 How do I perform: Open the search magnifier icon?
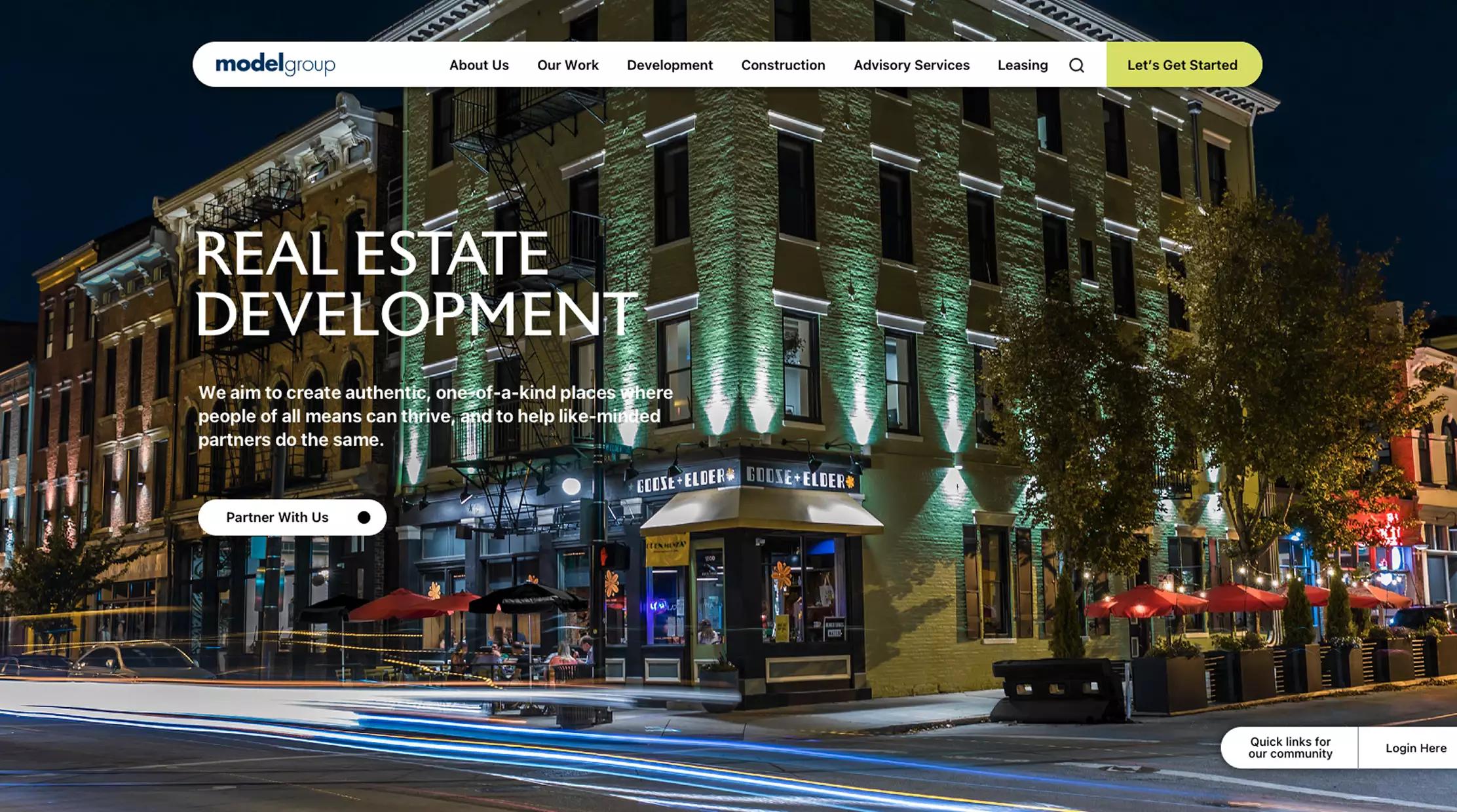point(1076,65)
